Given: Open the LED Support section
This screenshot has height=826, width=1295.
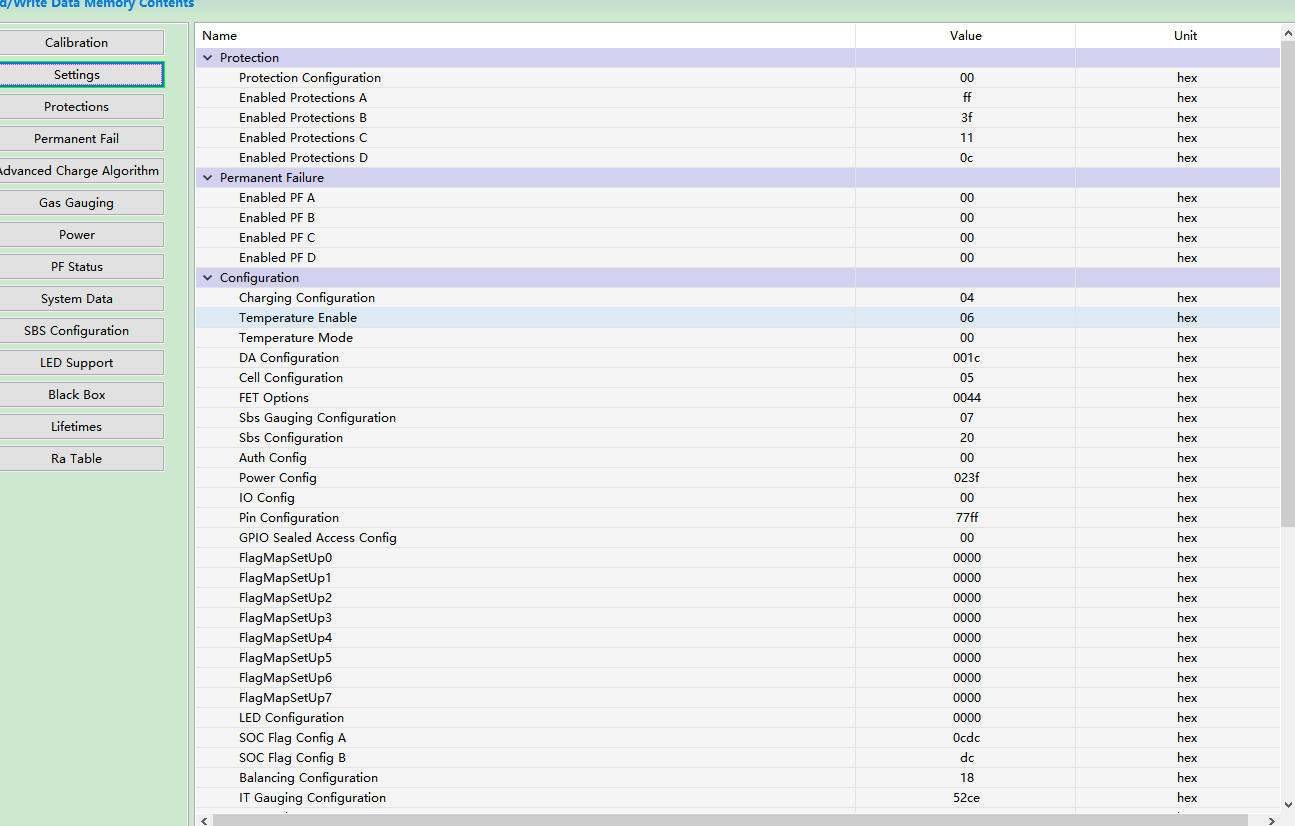Looking at the screenshot, I should (77, 362).
